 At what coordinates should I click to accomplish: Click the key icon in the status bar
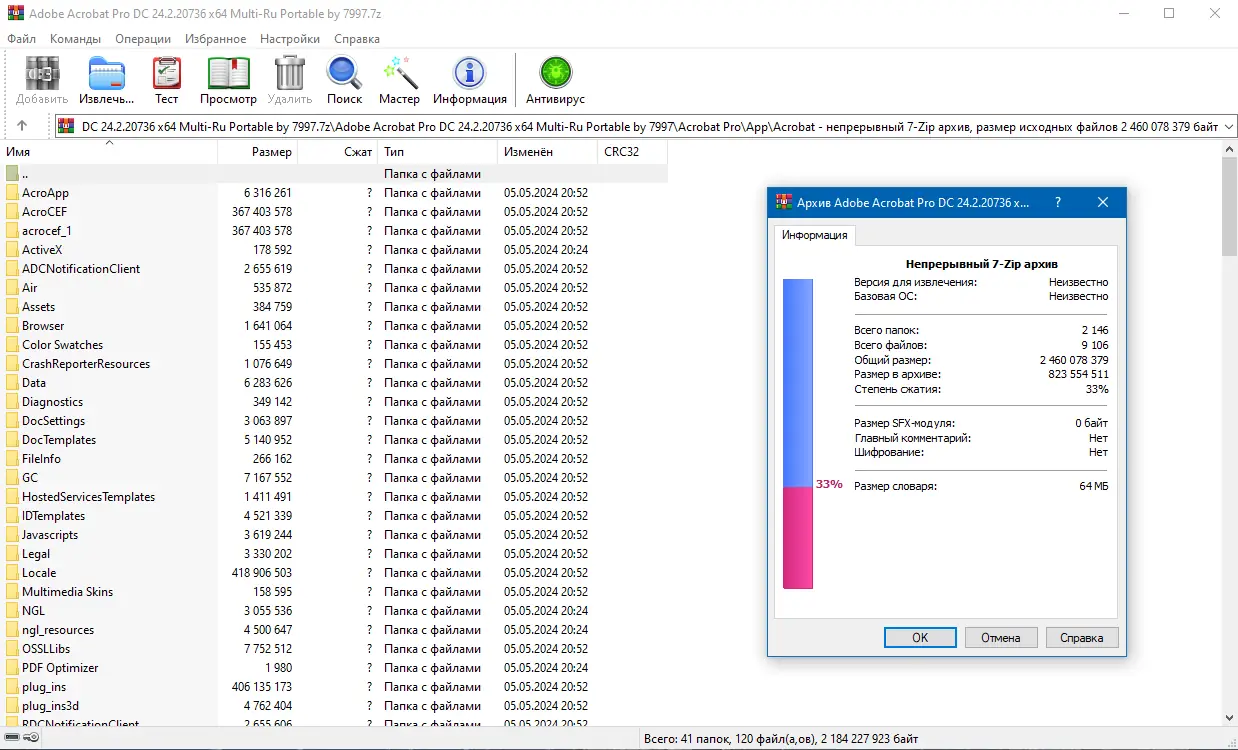pyautogui.click(x=31, y=738)
